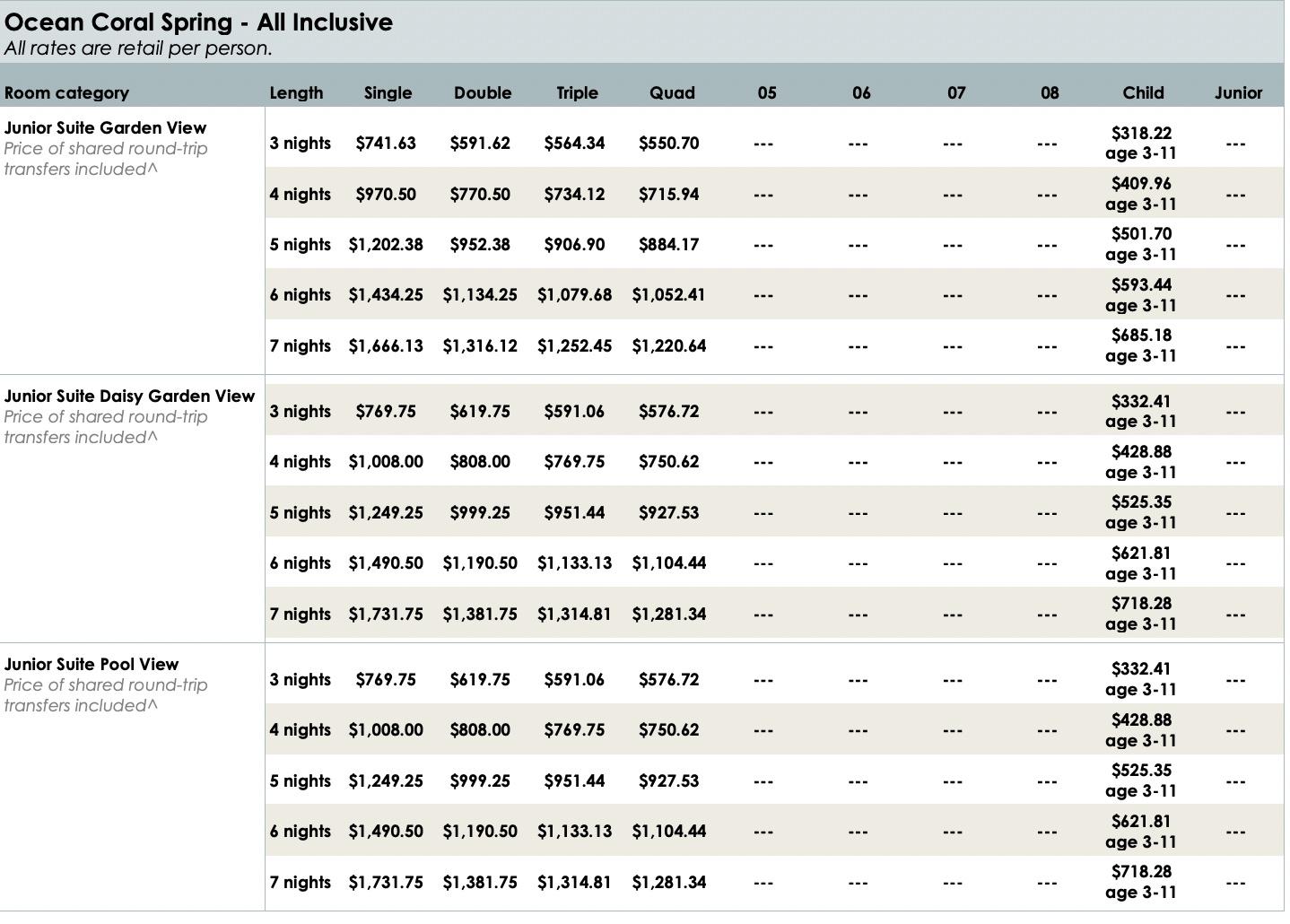Click the Single rate $741.63
1290x924 pixels.
click(x=386, y=144)
